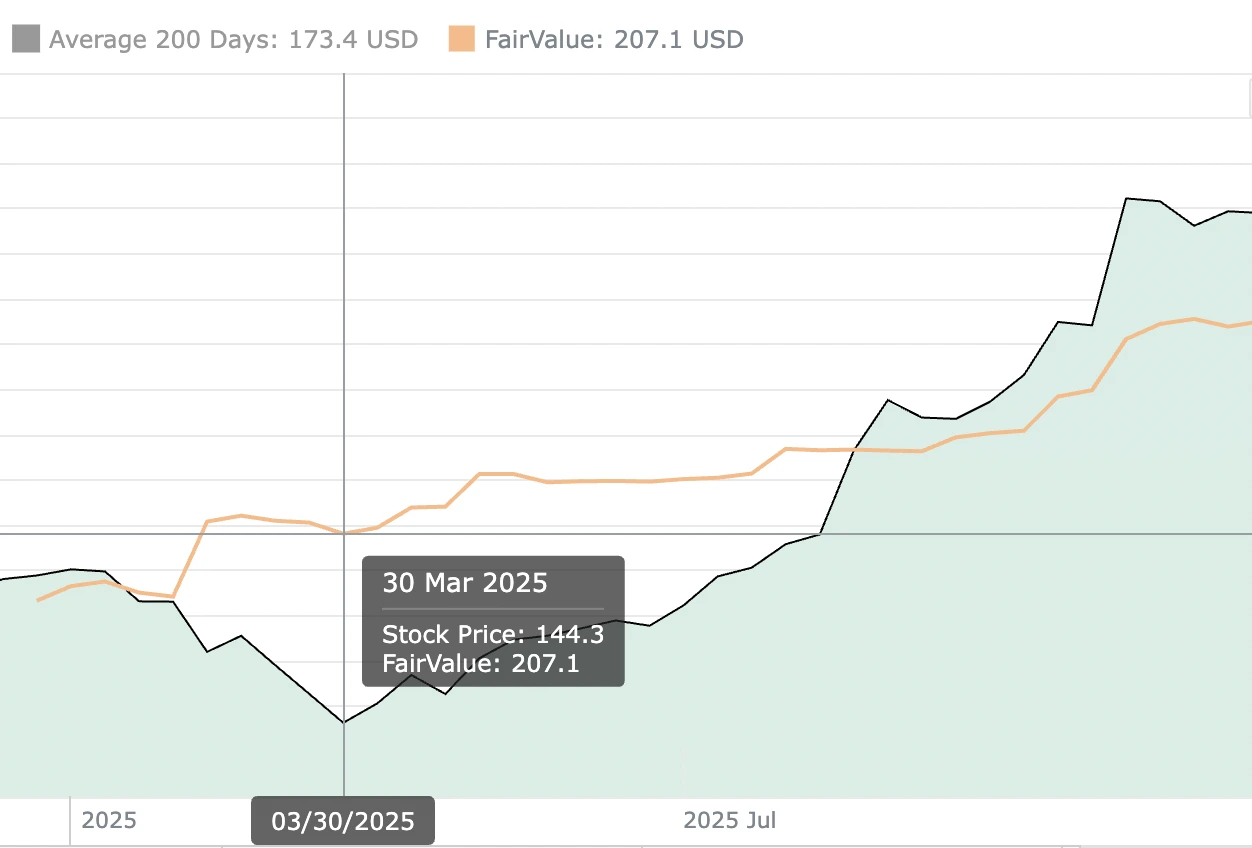Click the top of FairValue's first sharp jump
Viewport: 1252px width, 848px height.
tap(206, 521)
